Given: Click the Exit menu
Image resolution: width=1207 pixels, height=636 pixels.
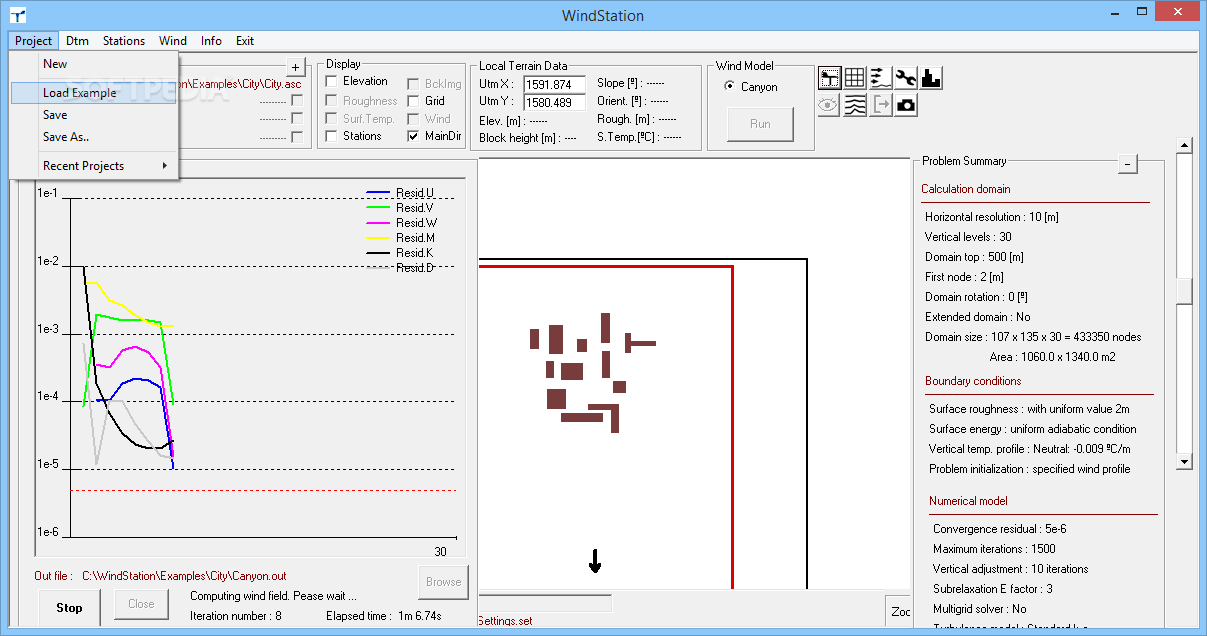Looking at the screenshot, I should 245,41.
